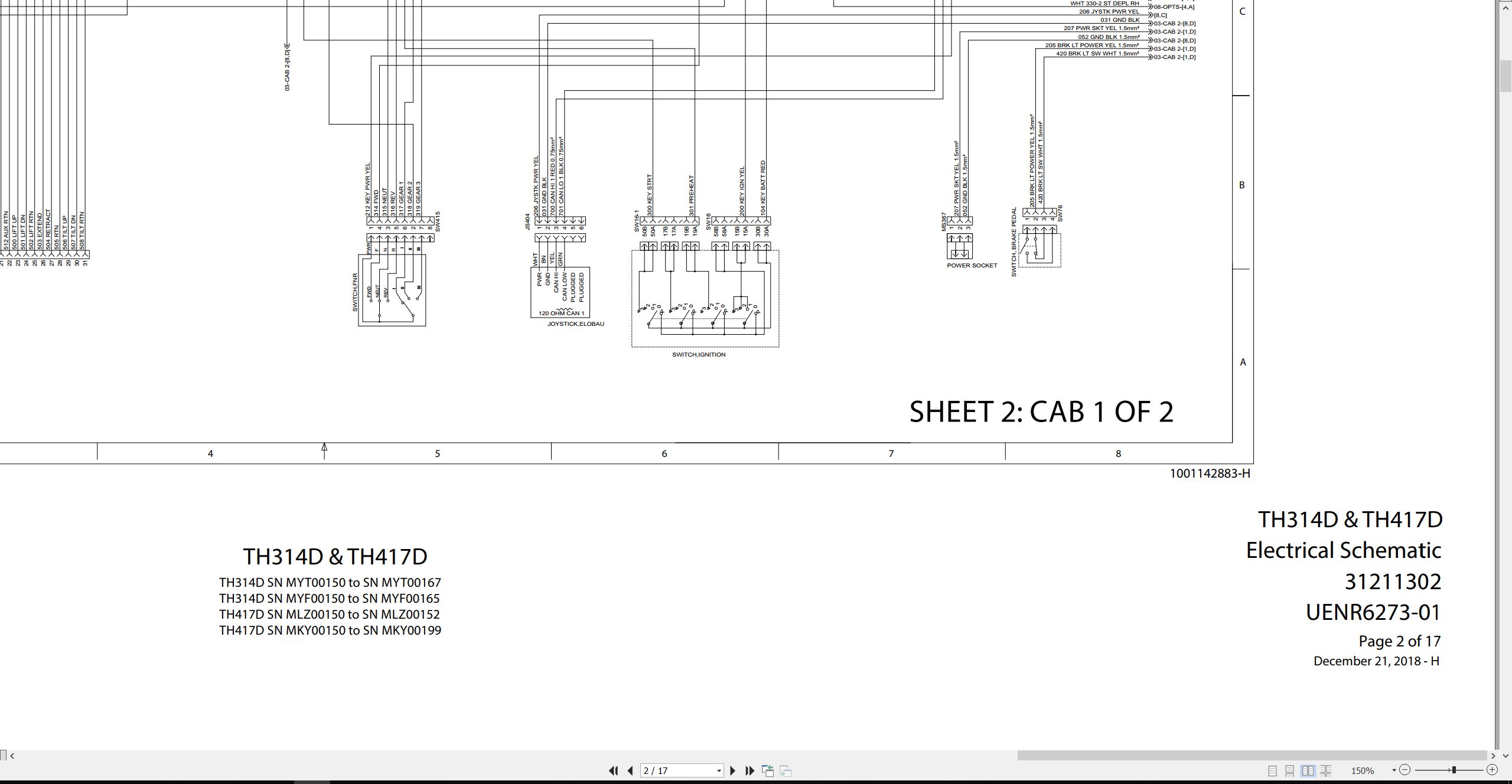Image resolution: width=1512 pixels, height=784 pixels.
Task: Click the SHEET 2: CAB 1 OF 2 title
Action: (1041, 412)
